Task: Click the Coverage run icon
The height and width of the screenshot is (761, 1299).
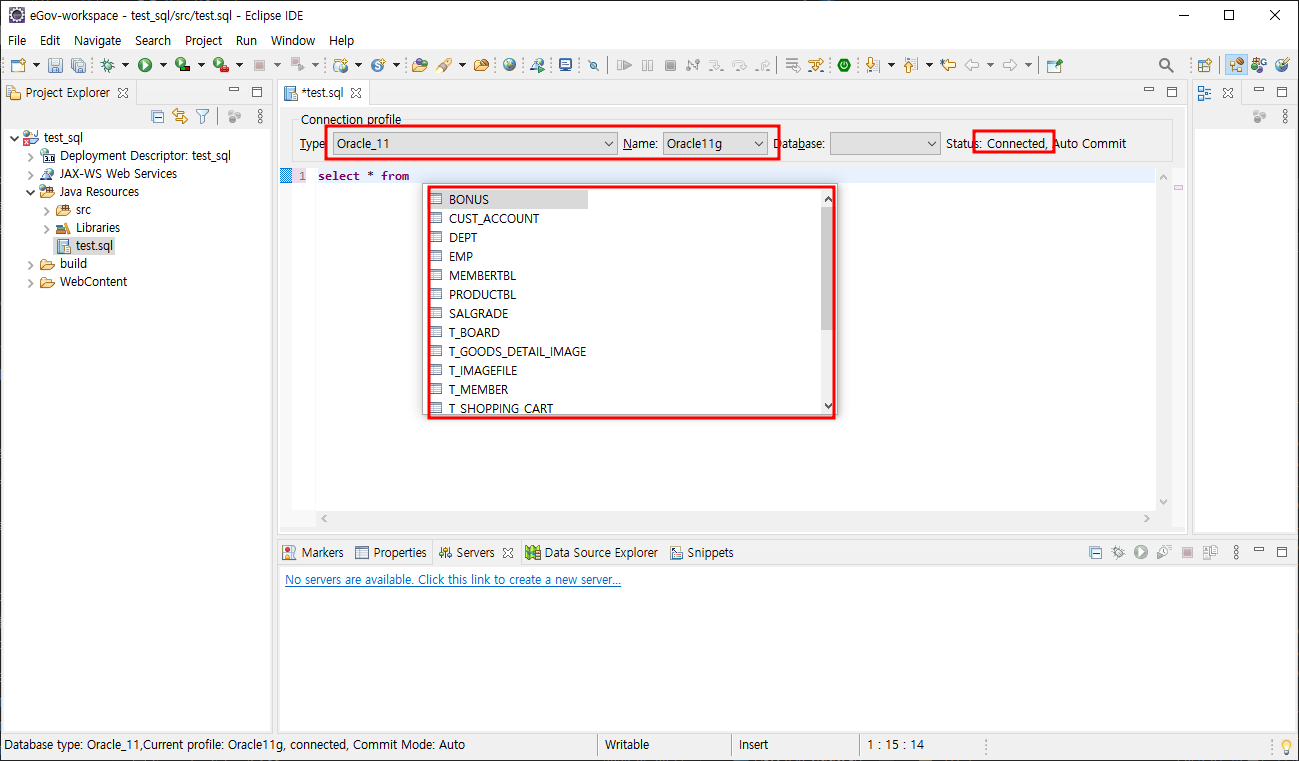Action: (x=182, y=65)
